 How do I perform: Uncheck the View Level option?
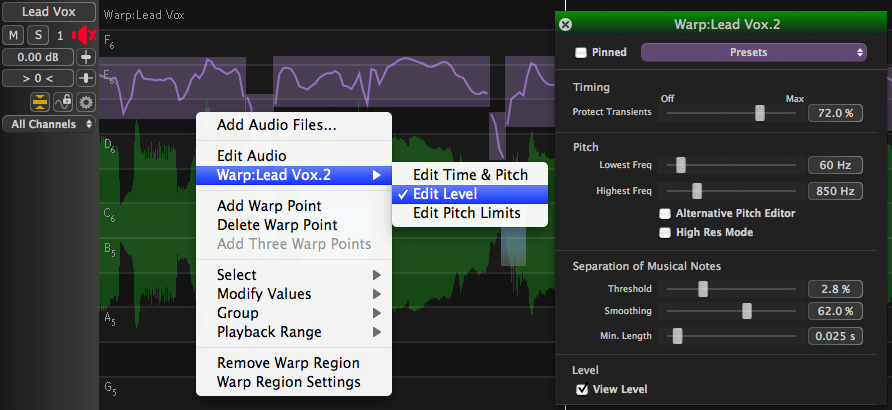582,389
